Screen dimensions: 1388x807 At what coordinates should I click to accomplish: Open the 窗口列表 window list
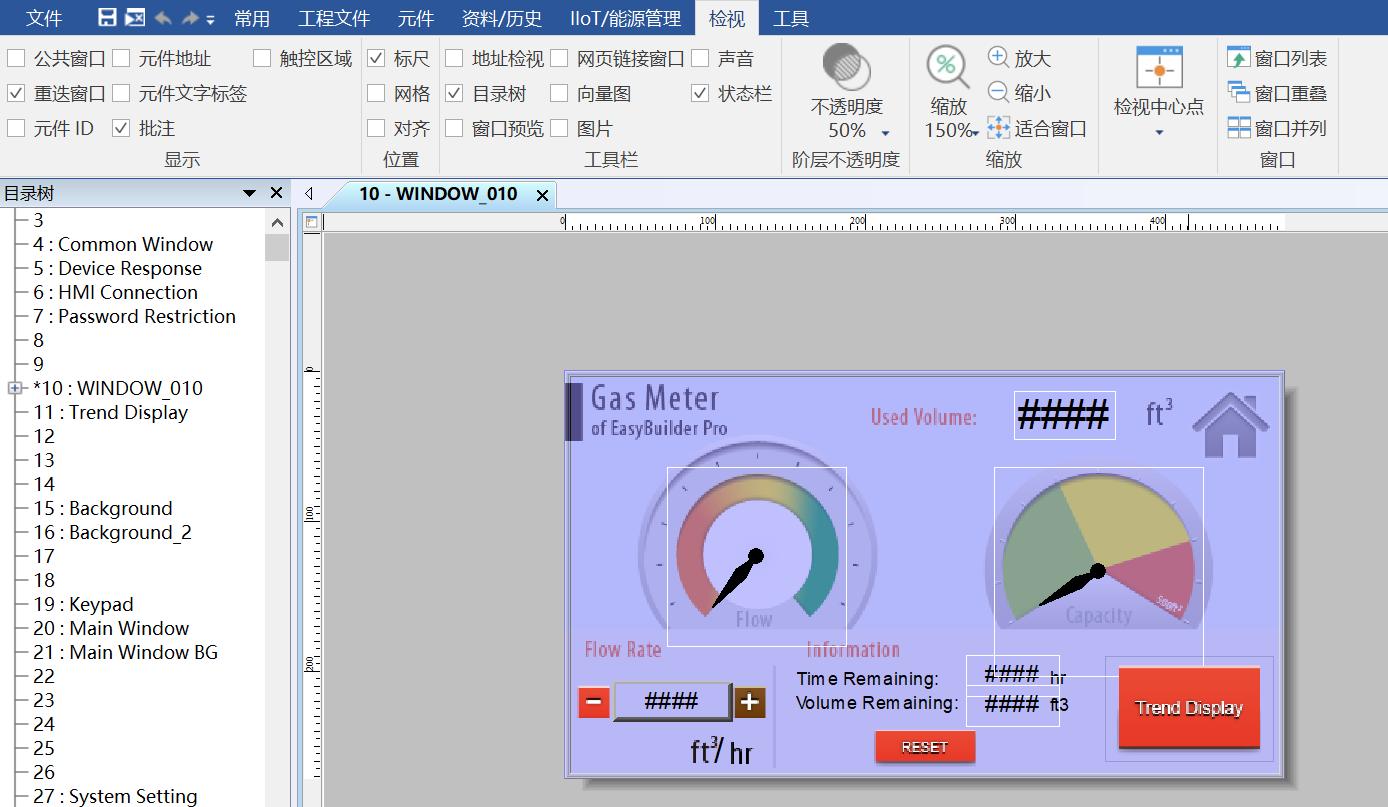click(x=1277, y=58)
